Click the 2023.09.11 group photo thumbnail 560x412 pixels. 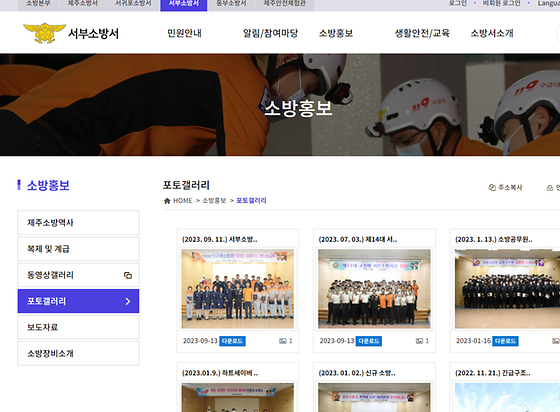238,289
